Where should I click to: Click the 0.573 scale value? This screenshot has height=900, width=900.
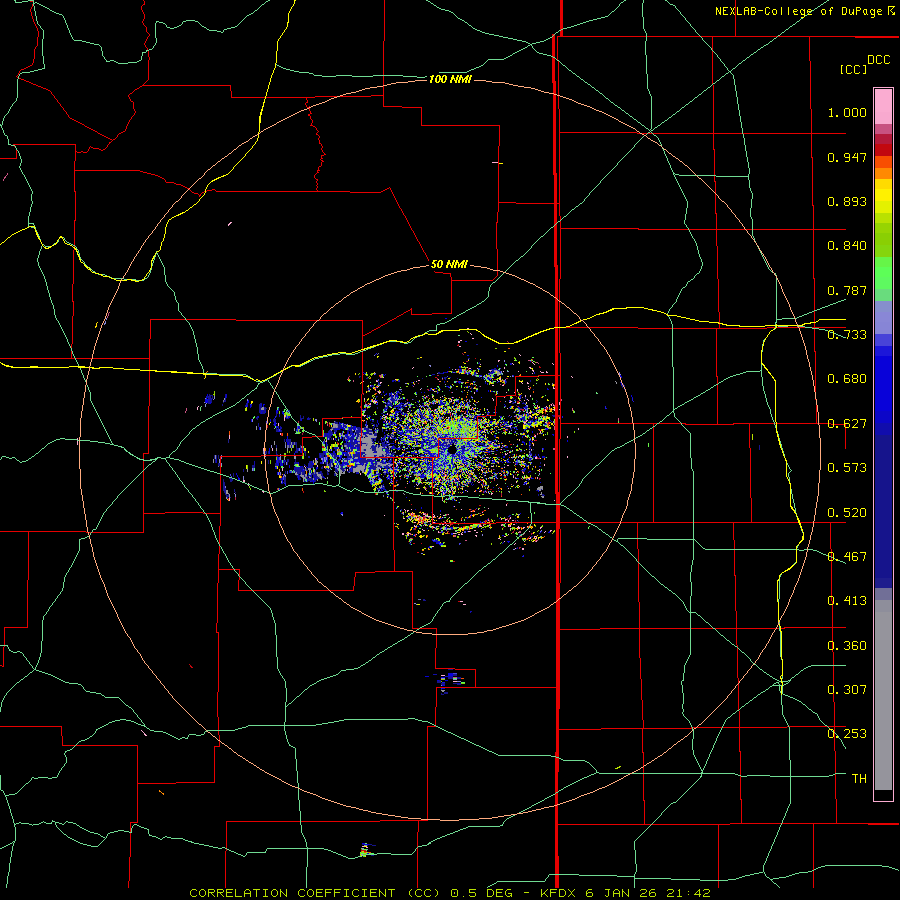click(847, 468)
